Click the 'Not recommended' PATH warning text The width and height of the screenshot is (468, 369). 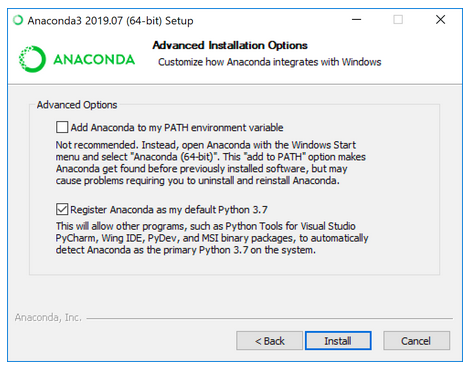(x=211, y=163)
